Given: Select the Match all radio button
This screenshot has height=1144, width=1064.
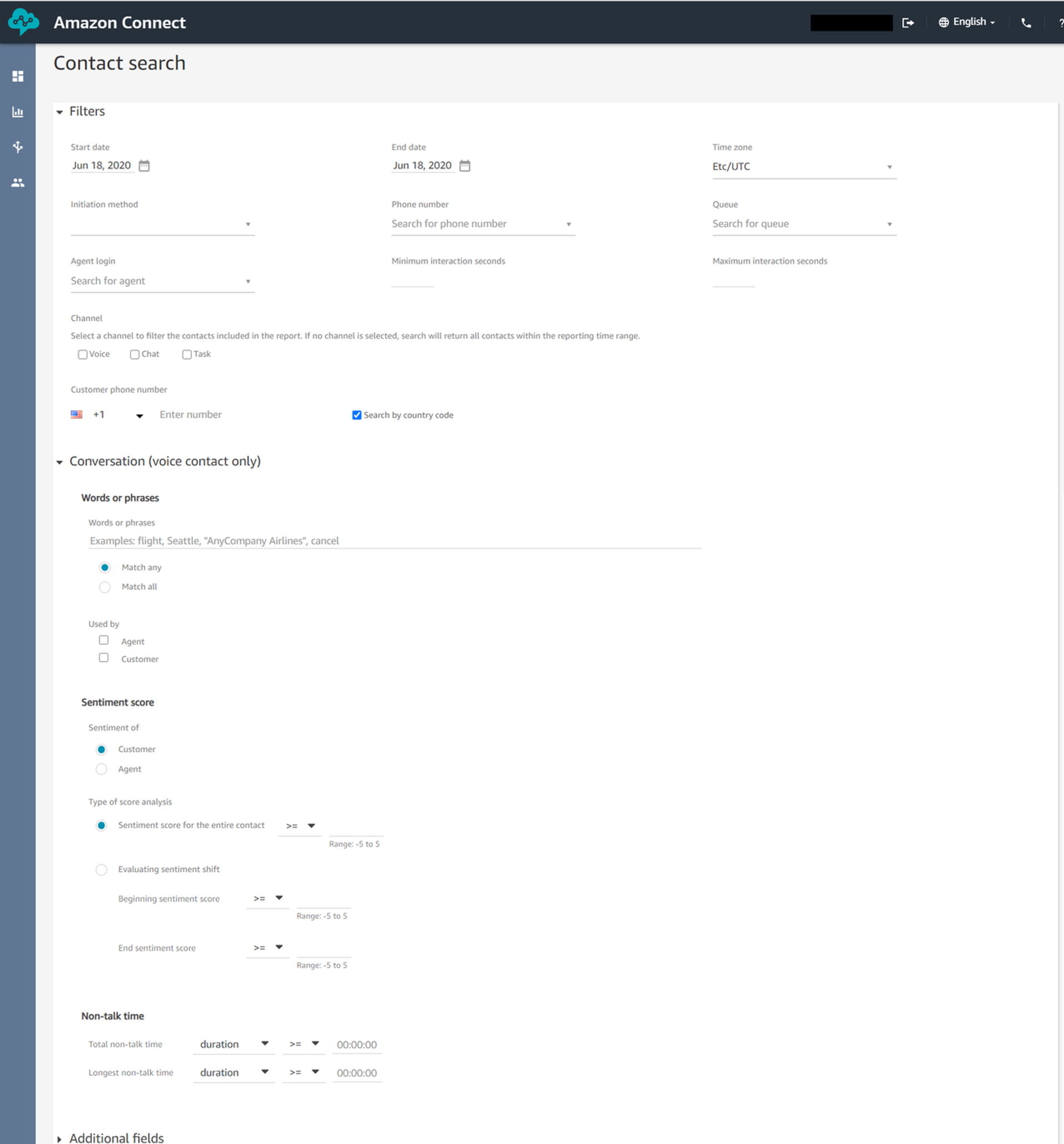Looking at the screenshot, I should tap(105, 587).
